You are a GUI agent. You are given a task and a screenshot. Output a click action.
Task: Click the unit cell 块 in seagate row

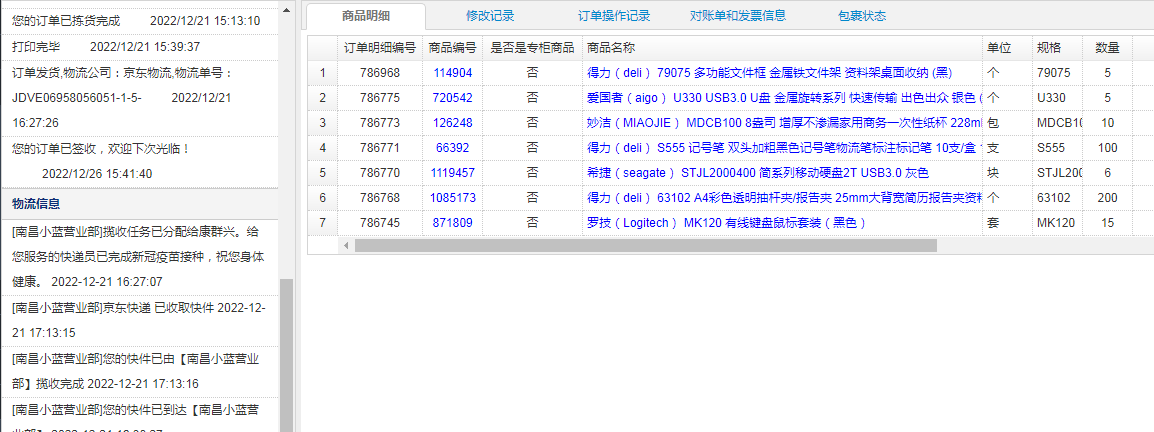click(1007, 173)
